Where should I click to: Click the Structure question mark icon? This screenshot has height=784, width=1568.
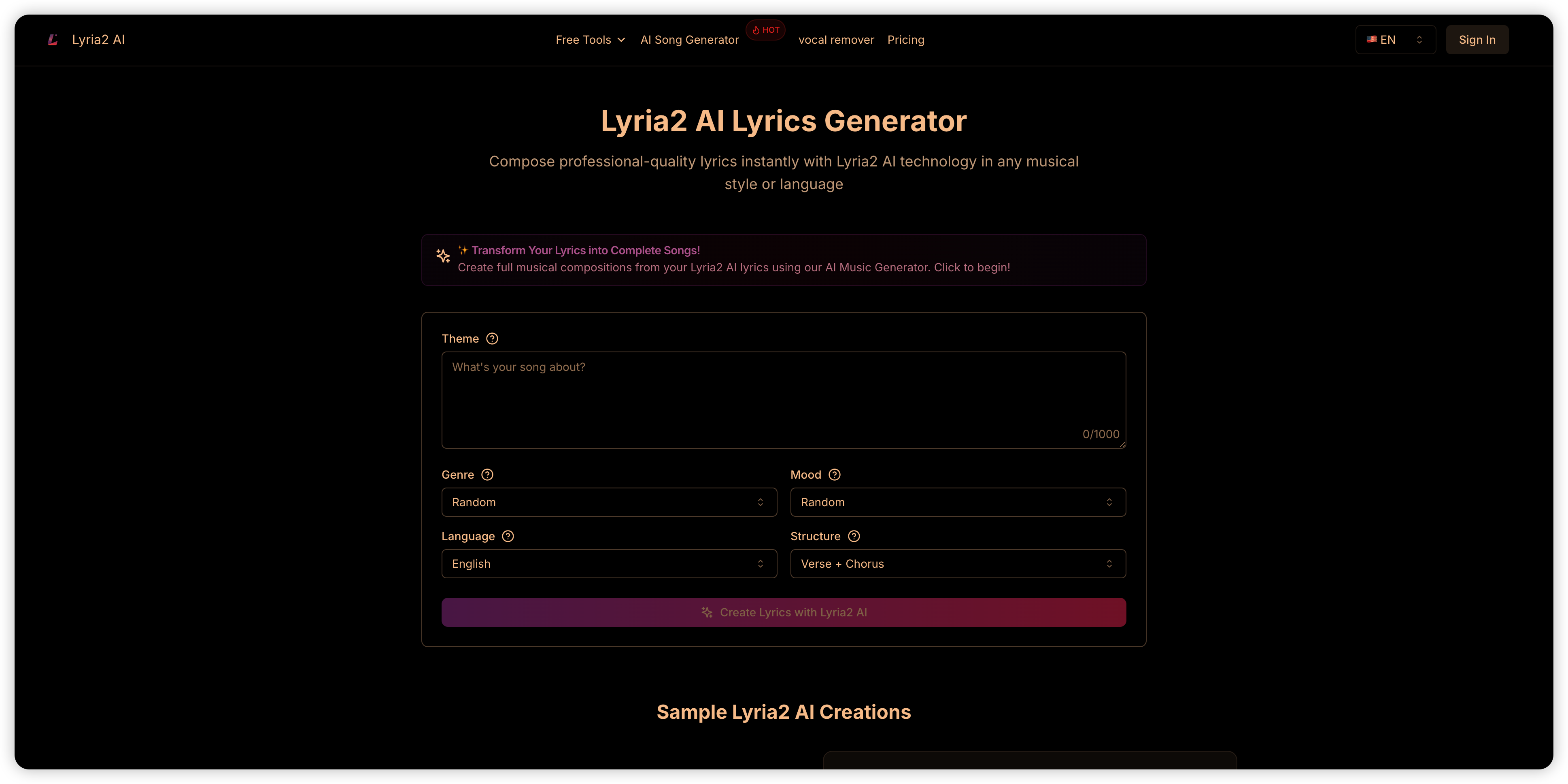(854, 536)
